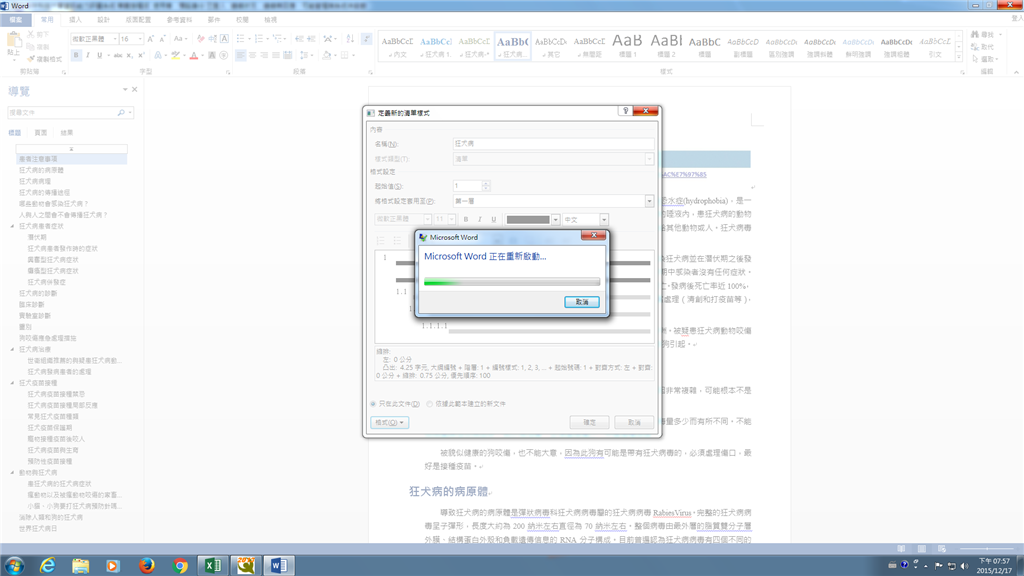The width and height of the screenshot is (1024, 576).
Task: Open the 格式(O) dropdown button
Action: tap(390, 423)
